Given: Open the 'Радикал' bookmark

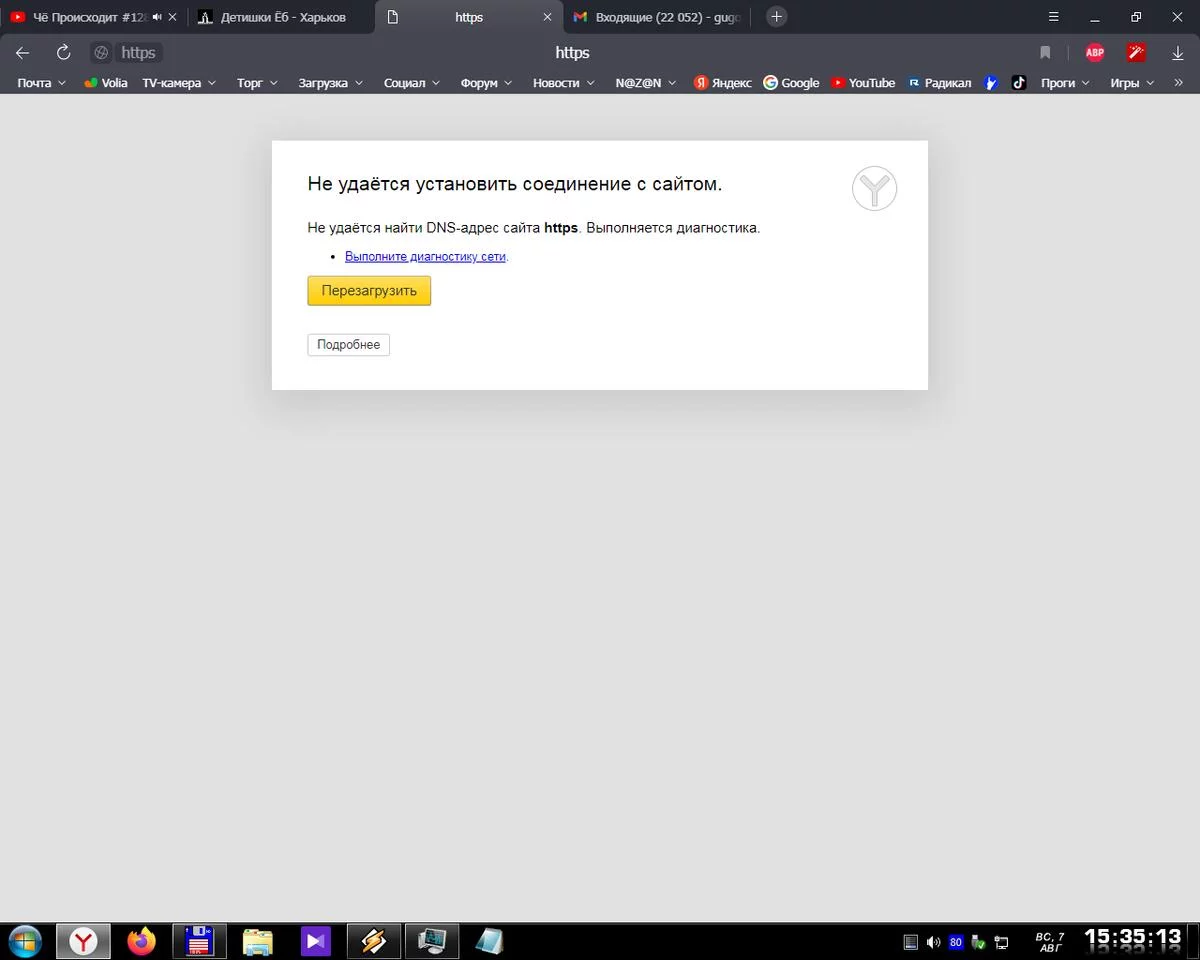Looking at the screenshot, I should point(939,83).
